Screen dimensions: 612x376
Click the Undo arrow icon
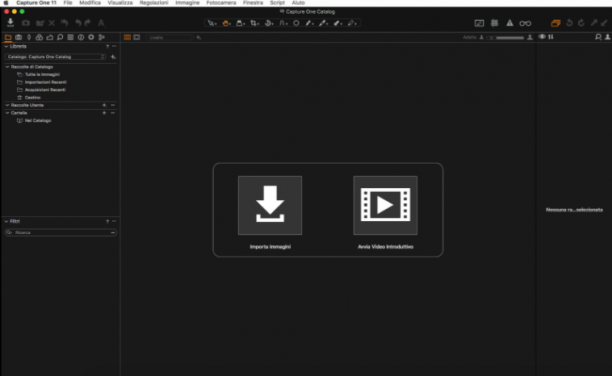coord(78,23)
